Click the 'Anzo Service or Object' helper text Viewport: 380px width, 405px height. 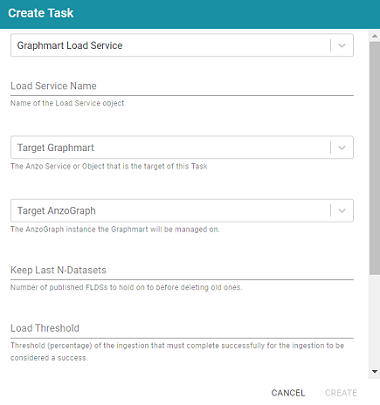pos(109,166)
